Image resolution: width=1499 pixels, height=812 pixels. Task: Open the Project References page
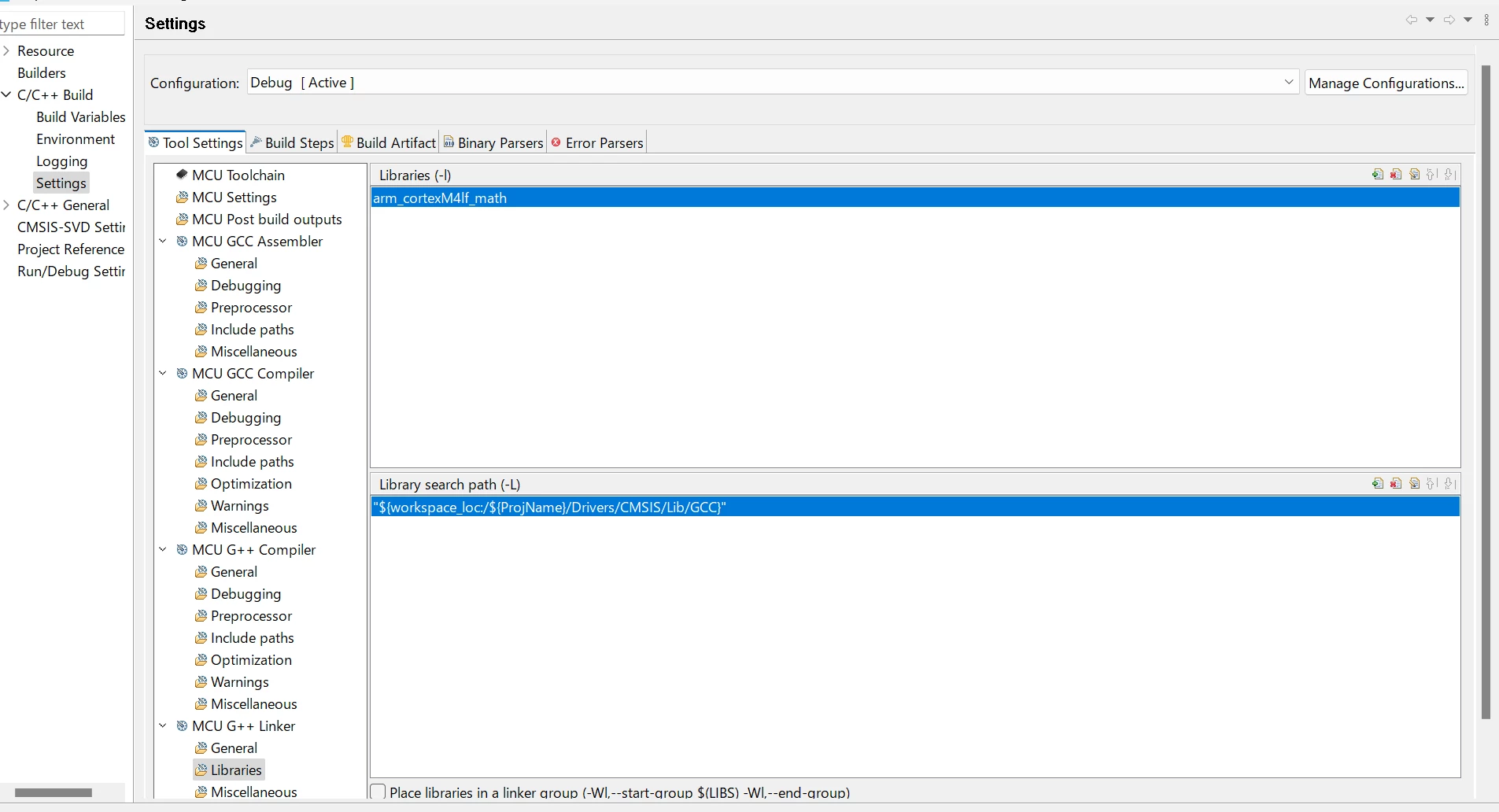pos(71,249)
